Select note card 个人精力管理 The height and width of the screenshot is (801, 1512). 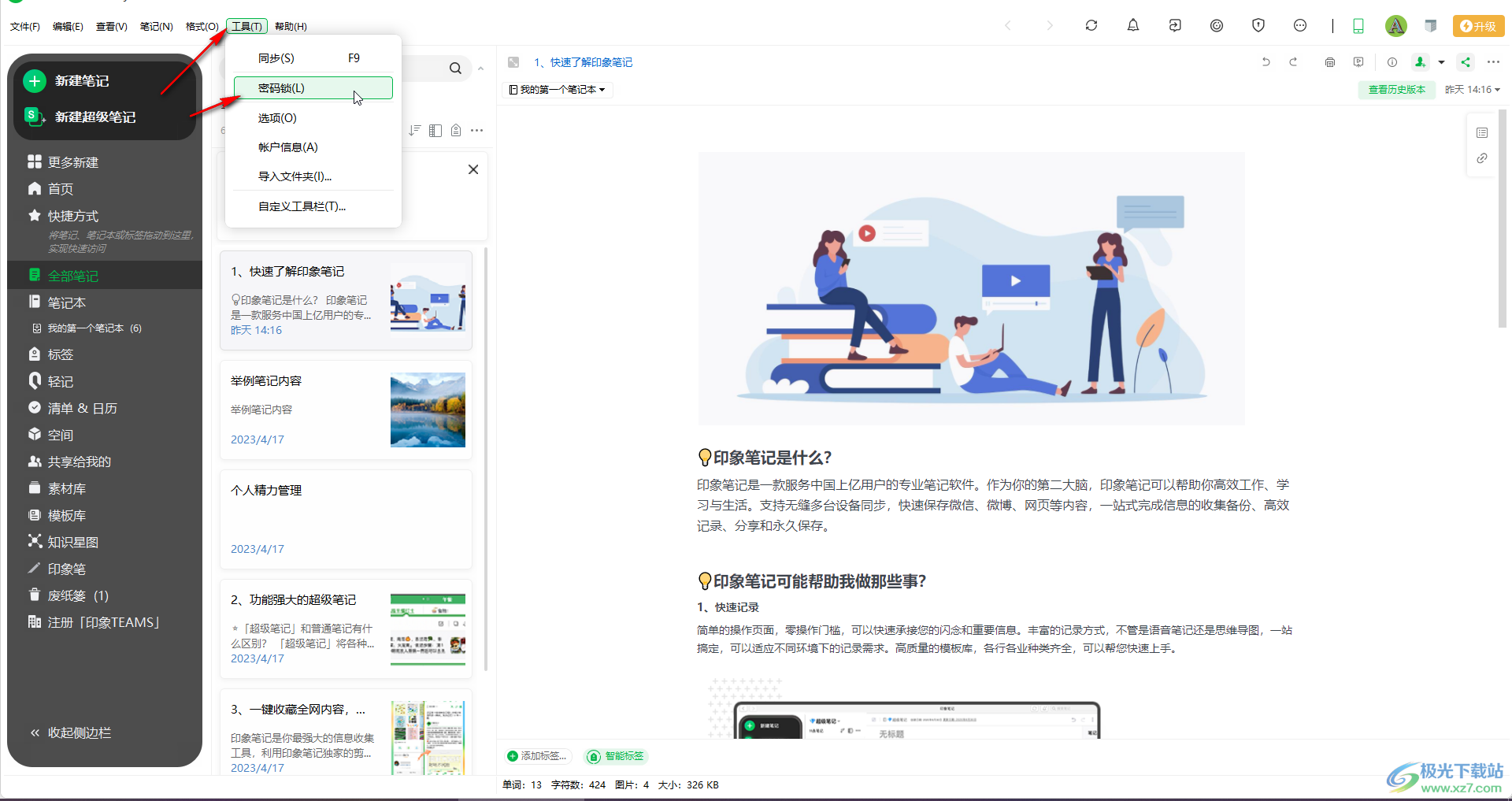coord(346,520)
